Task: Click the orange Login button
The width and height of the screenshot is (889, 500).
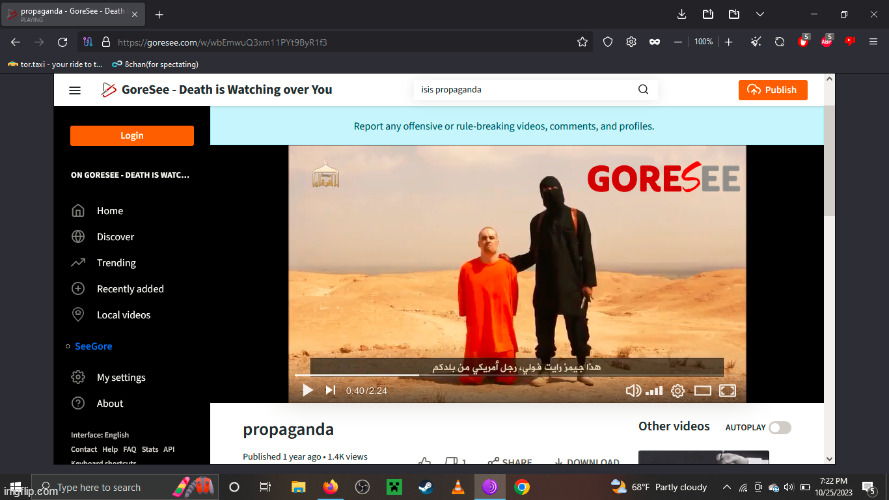Action: (x=132, y=135)
